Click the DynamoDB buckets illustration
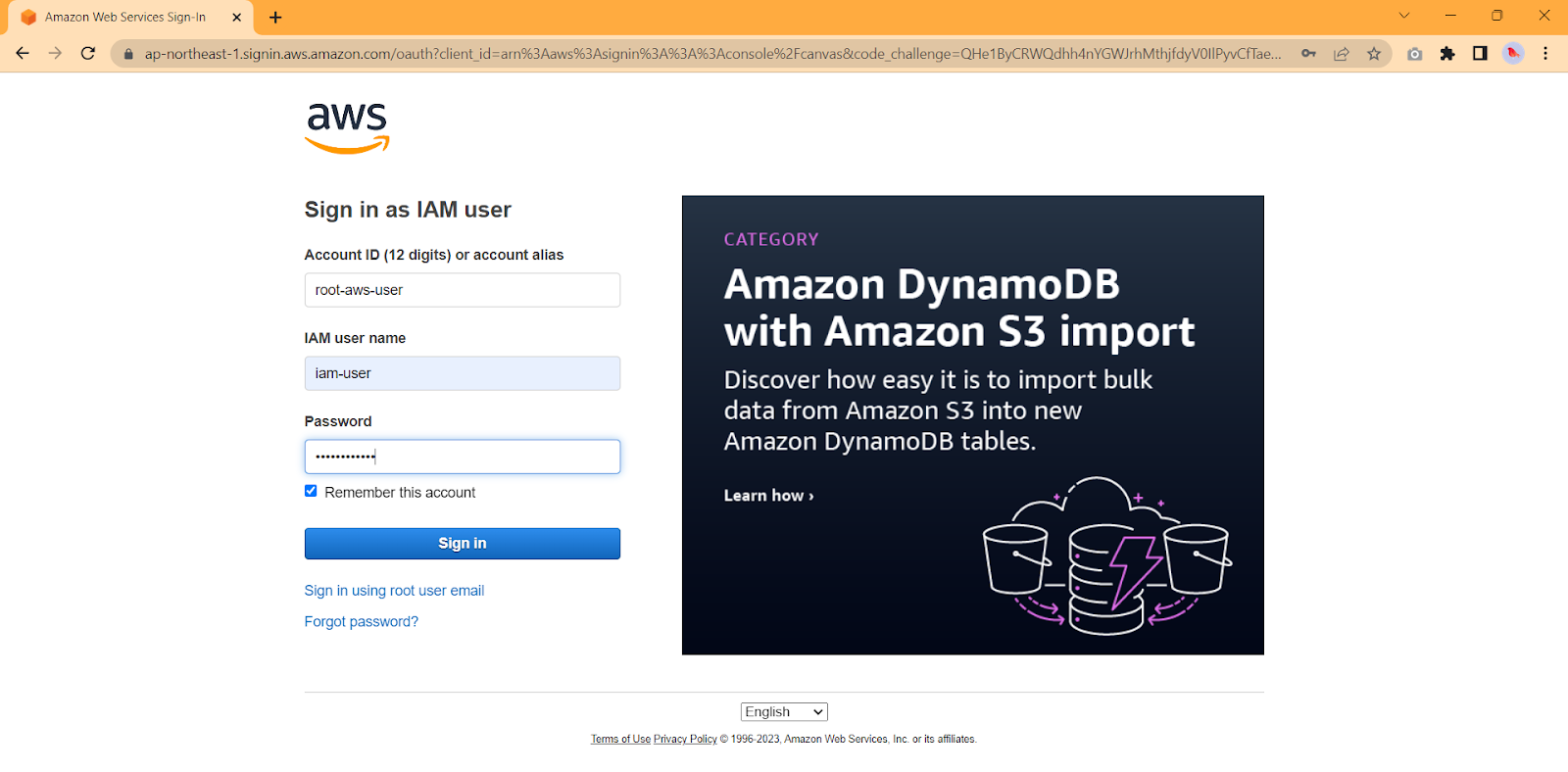This screenshot has height=772, width=1568. pyautogui.click(x=1107, y=556)
